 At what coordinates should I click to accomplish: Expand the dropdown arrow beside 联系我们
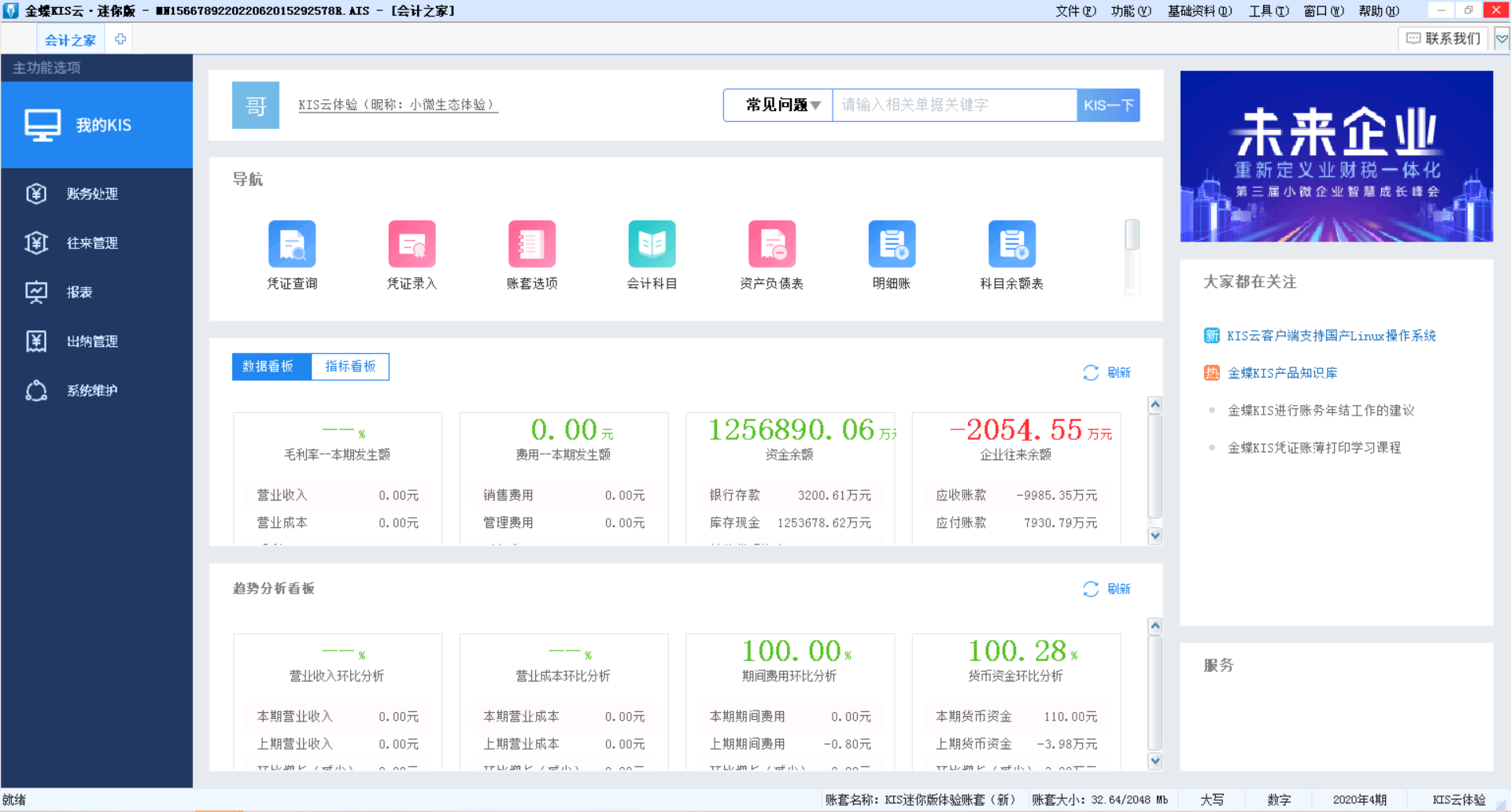pos(1502,39)
